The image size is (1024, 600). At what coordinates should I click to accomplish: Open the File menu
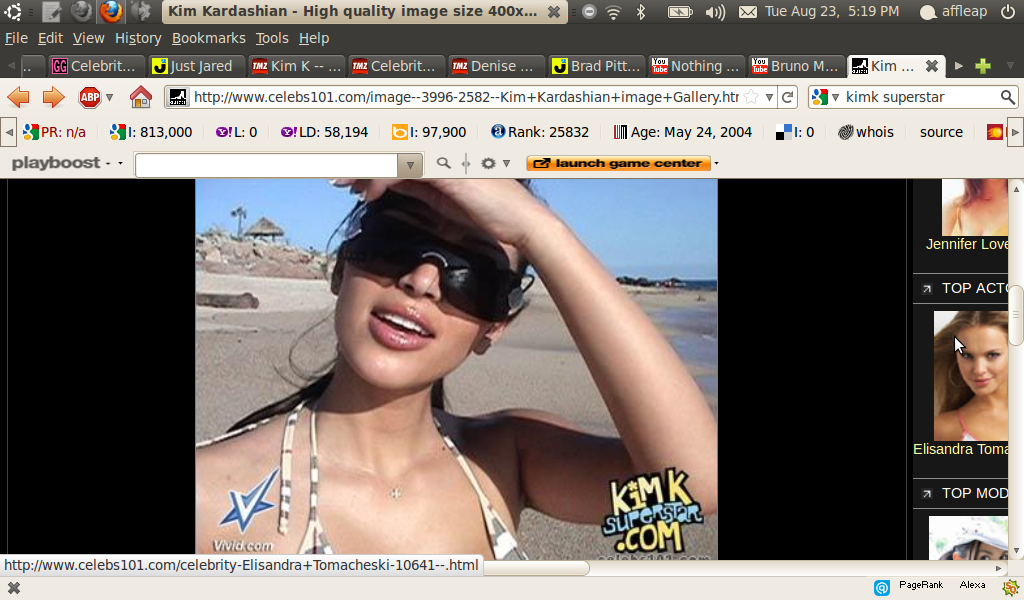(x=16, y=39)
